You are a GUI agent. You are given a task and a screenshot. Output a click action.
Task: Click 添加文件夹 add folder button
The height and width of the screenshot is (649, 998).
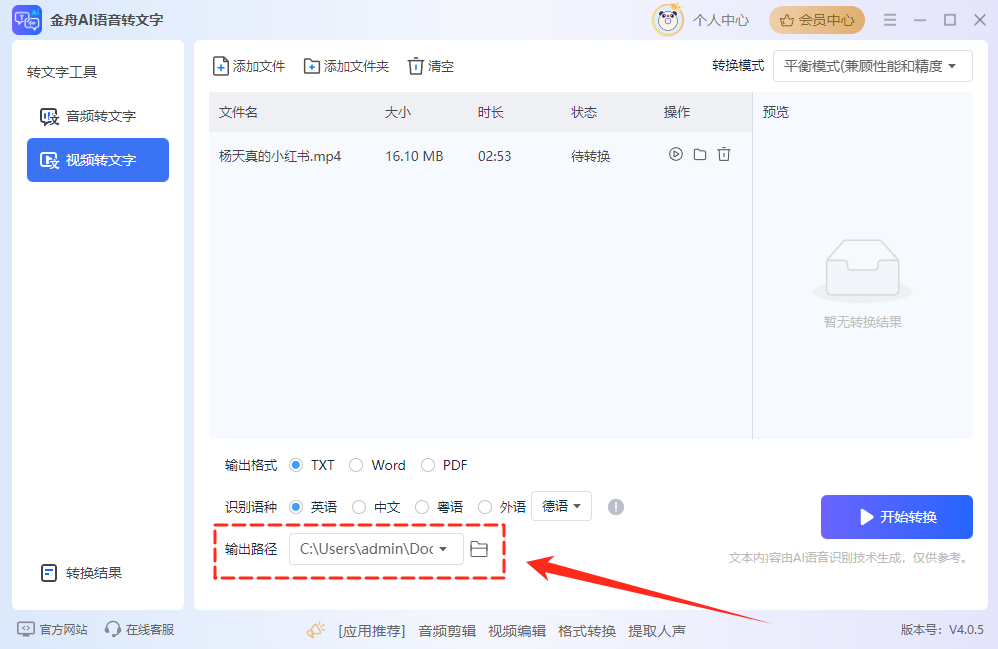pyautogui.click(x=346, y=66)
